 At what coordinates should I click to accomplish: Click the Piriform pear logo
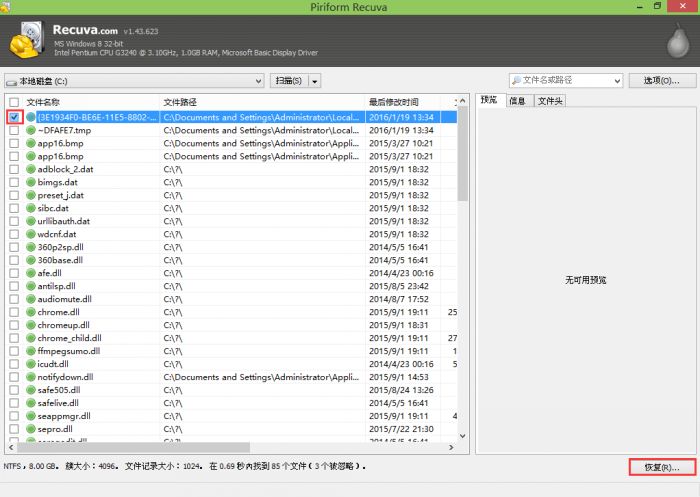tap(678, 41)
